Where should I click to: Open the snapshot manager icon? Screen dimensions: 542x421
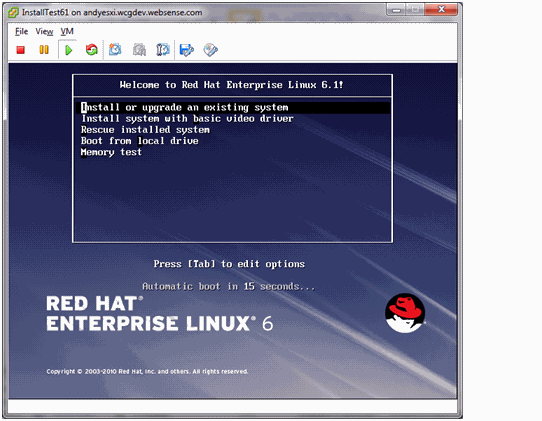point(163,50)
